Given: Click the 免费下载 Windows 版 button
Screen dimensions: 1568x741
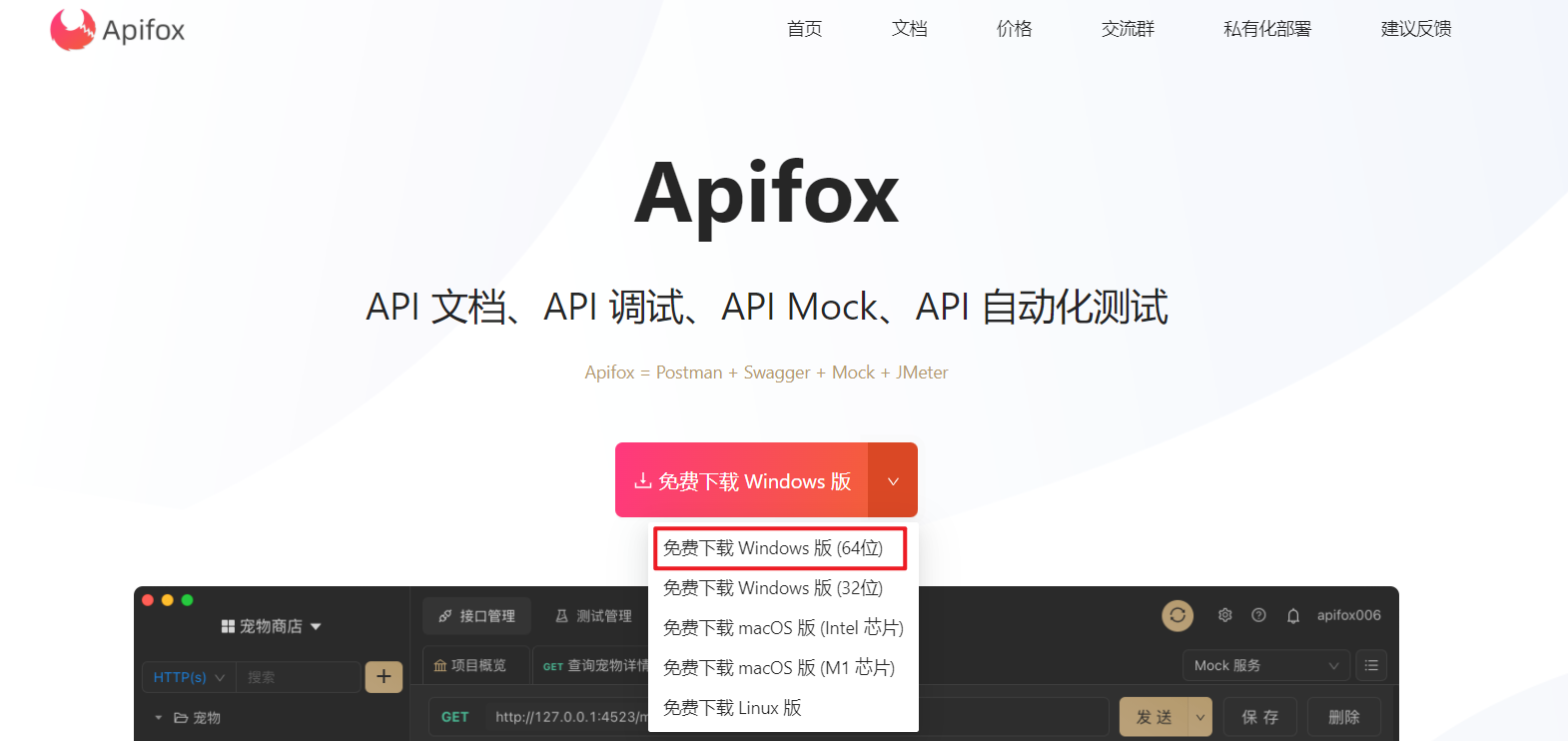Looking at the screenshot, I should [742, 480].
